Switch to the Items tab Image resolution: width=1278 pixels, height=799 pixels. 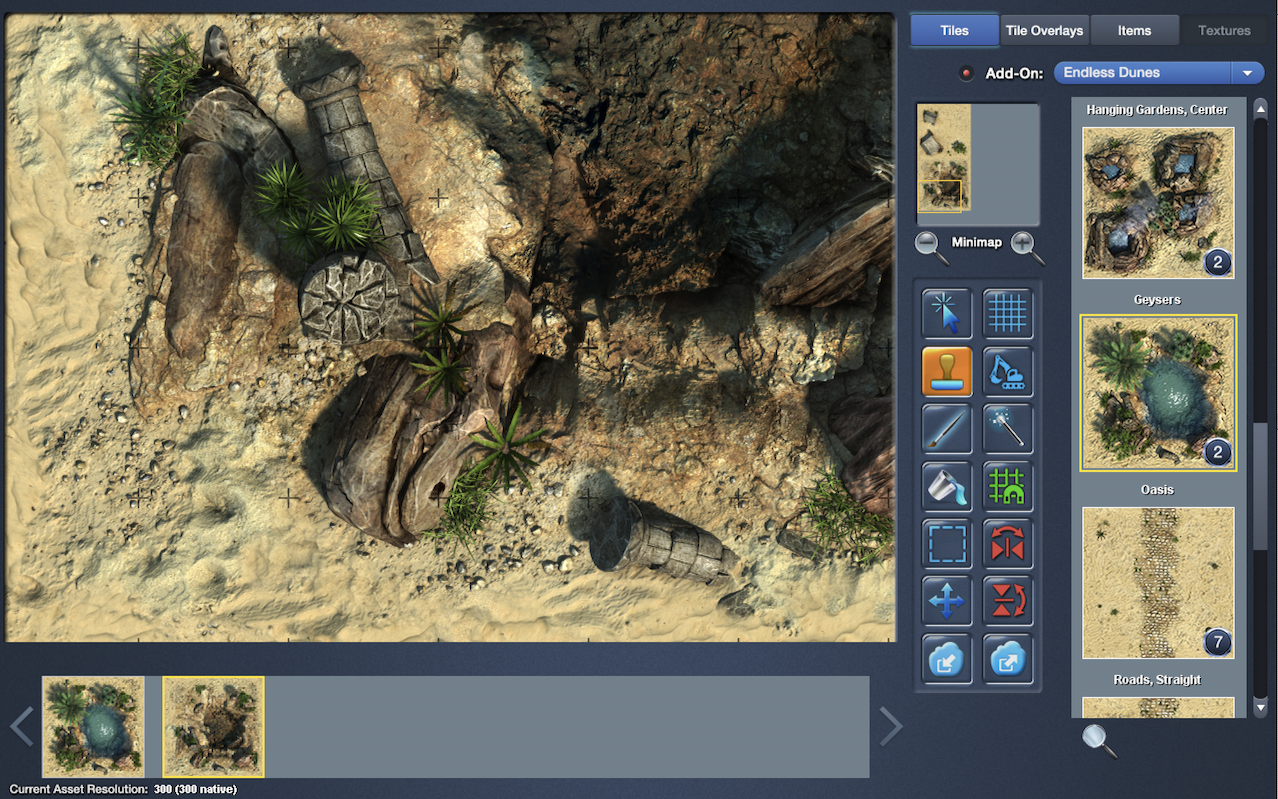(x=1134, y=30)
